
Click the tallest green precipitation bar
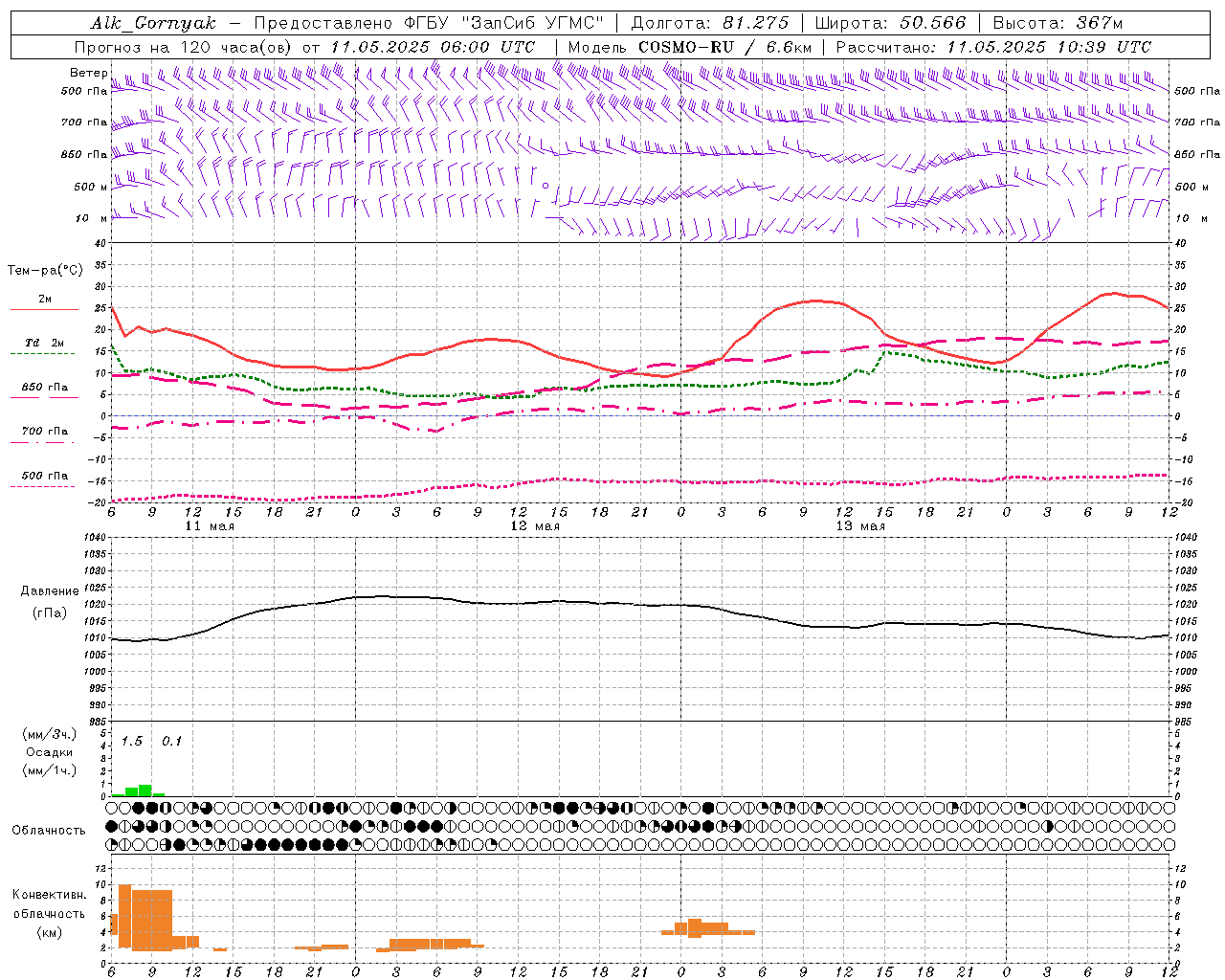click(145, 791)
